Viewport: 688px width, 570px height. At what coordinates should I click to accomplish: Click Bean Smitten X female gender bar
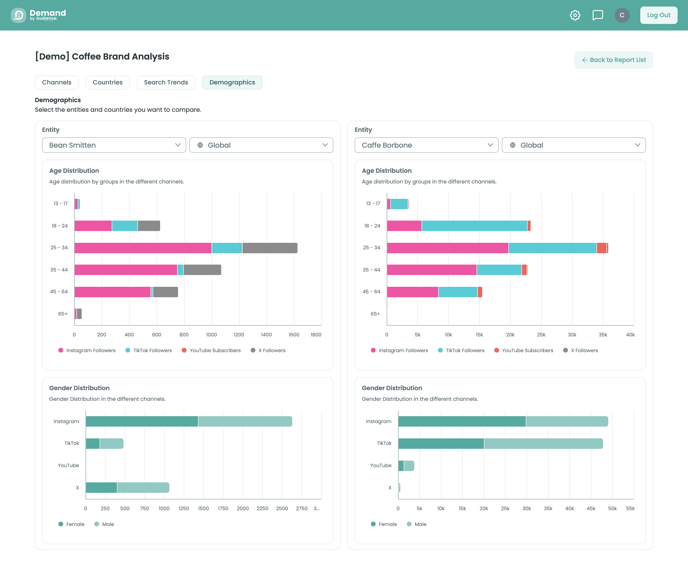click(101, 488)
